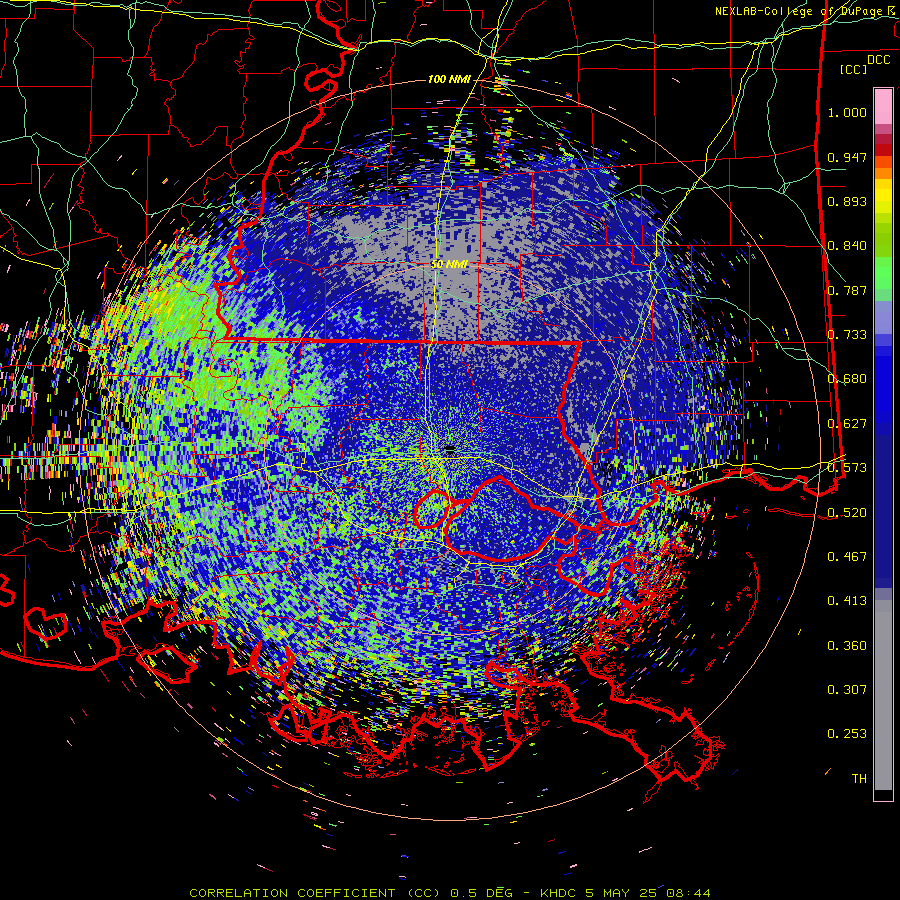Viewport: 900px width, 900px height.
Task: Click the 50 NMI range ring label
Action: 449,265
